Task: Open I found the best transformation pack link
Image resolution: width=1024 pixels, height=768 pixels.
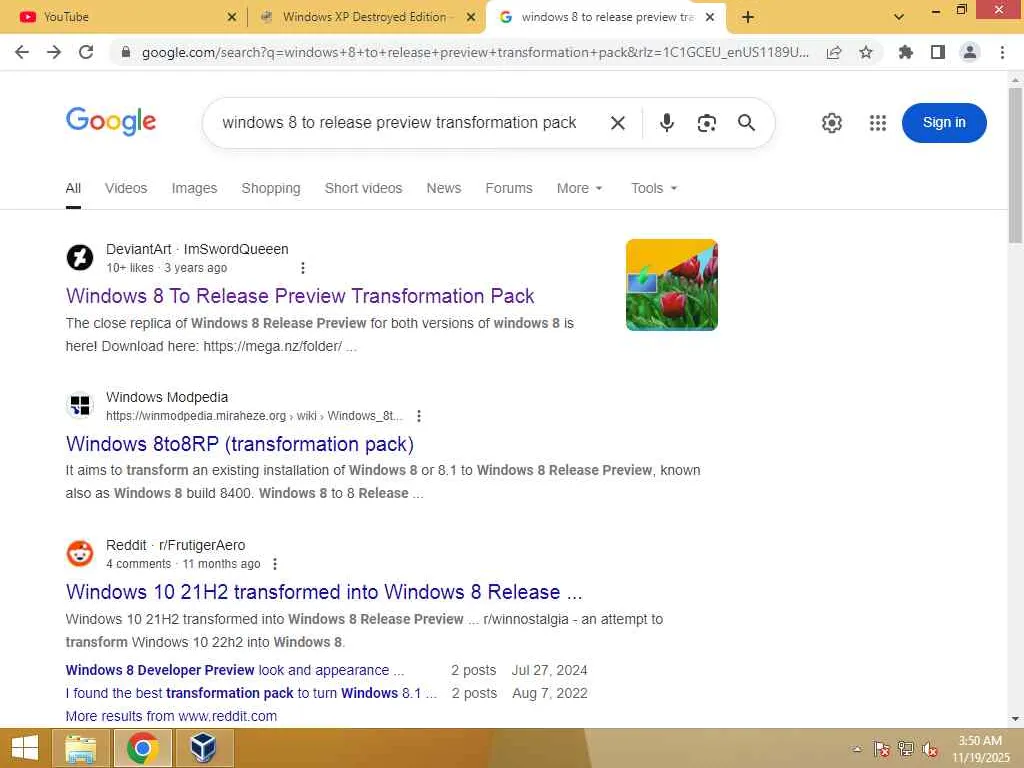Action: coord(251,693)
